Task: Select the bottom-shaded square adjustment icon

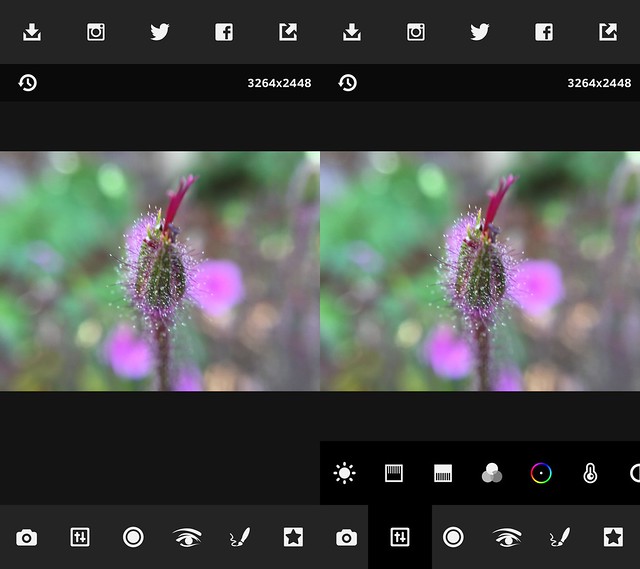Action: (x=443, y=473)
